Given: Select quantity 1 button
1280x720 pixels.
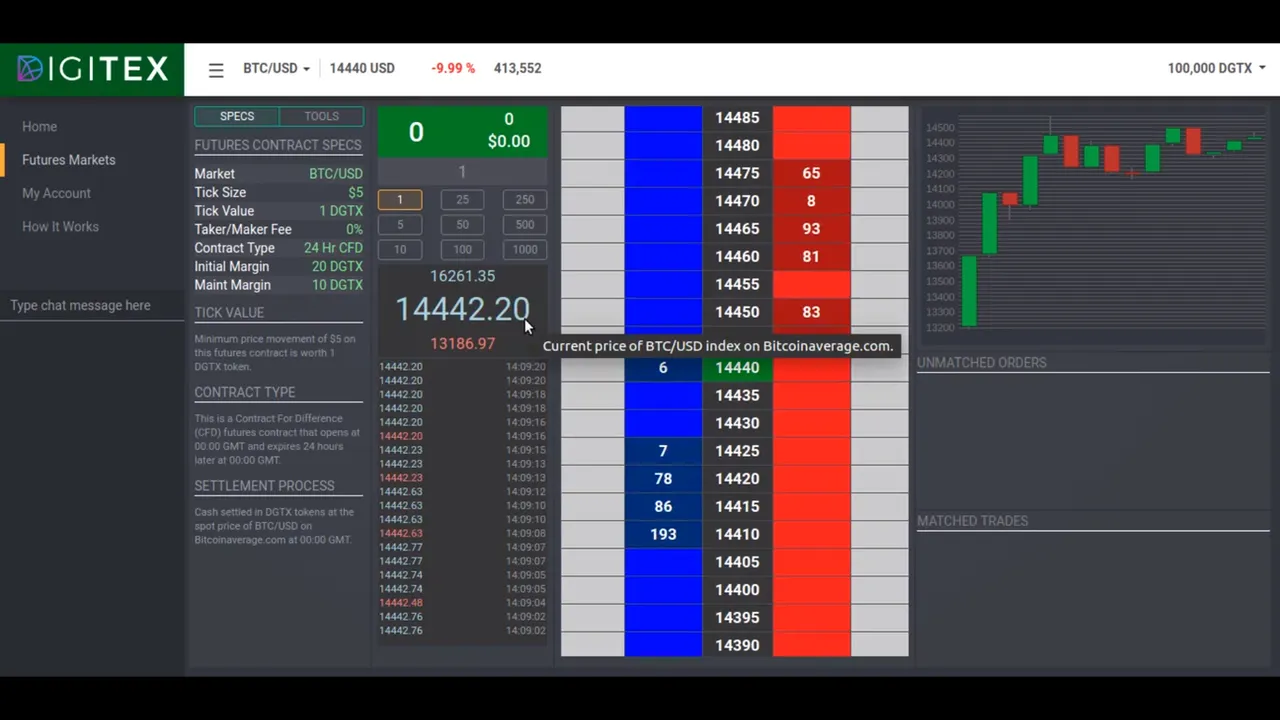Looking at the screenshot, I should (x=400, y=200).
